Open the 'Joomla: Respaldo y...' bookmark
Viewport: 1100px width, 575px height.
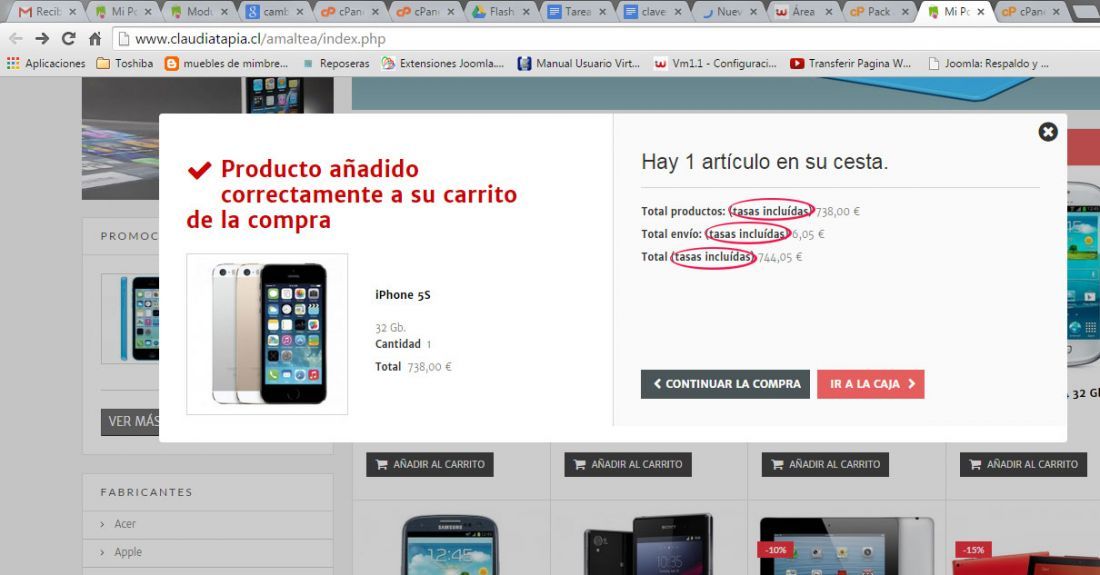(x=988, y=63)
